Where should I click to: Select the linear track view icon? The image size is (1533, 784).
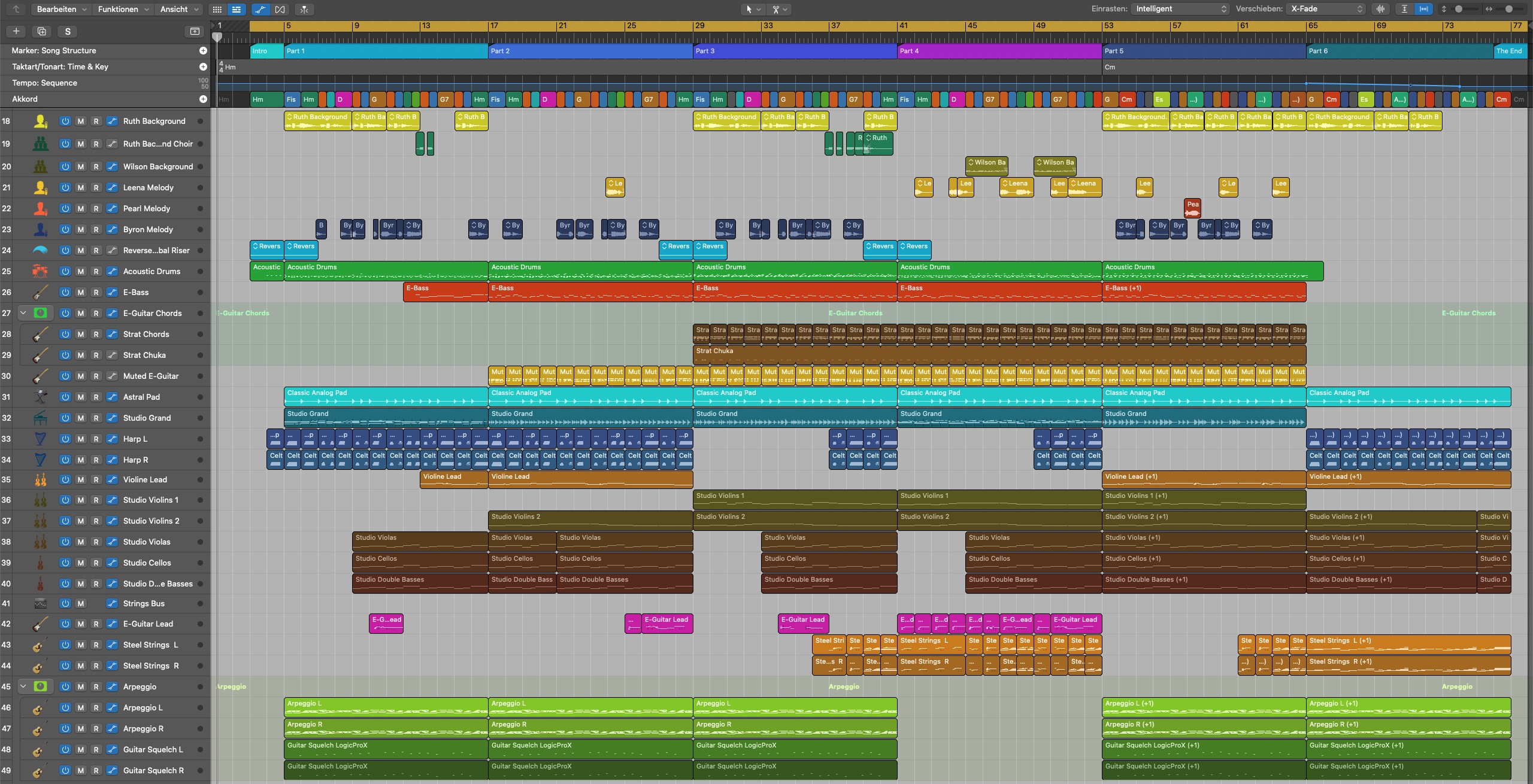pyautogui.click(x=237, y=10)
